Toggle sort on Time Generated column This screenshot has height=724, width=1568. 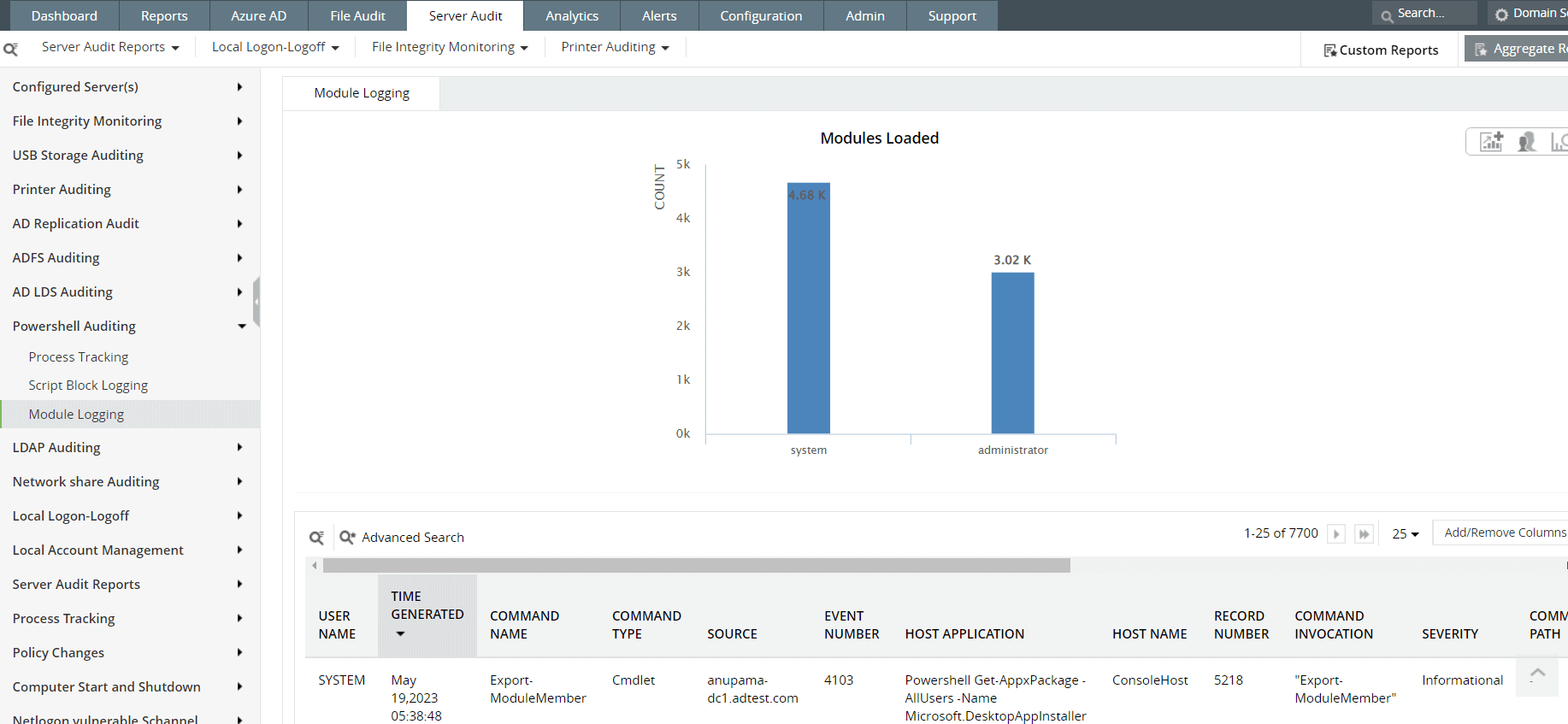427,615
